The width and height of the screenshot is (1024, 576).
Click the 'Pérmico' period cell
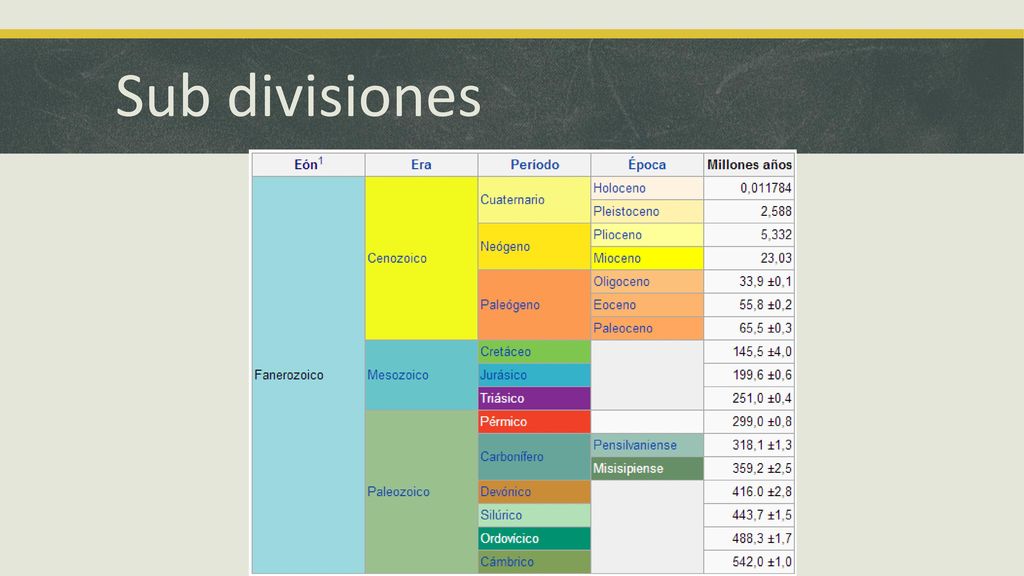point(534,422)
